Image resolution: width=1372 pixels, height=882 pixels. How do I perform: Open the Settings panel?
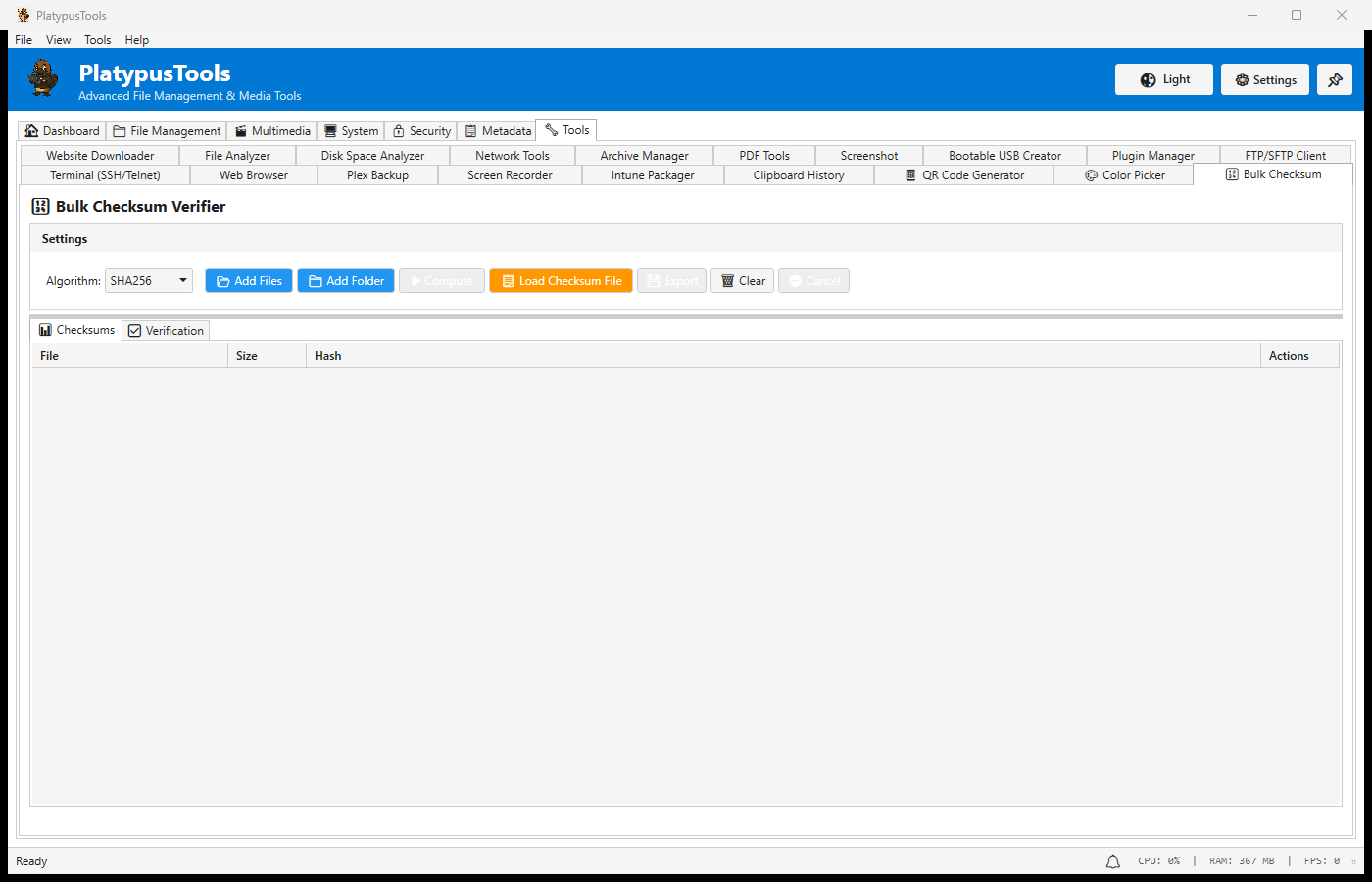(1264, 78)
